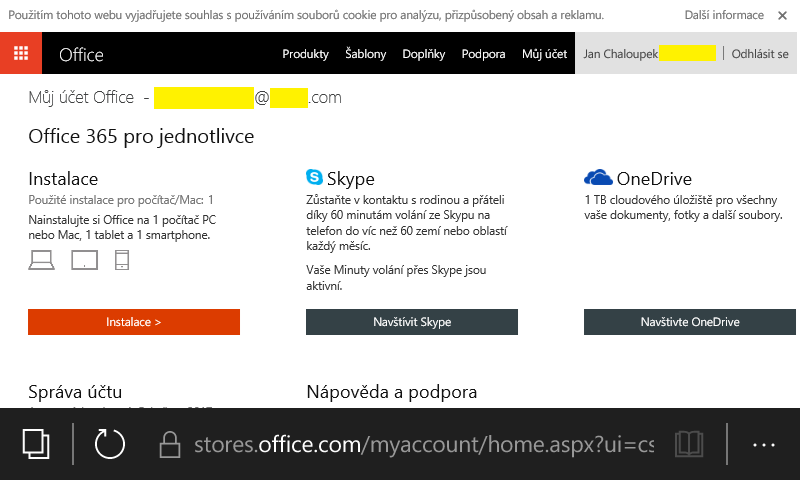Click the Skype logo icon
This screenshot has height=480, width=800.
pyautogui.click(x=314, y=177)
